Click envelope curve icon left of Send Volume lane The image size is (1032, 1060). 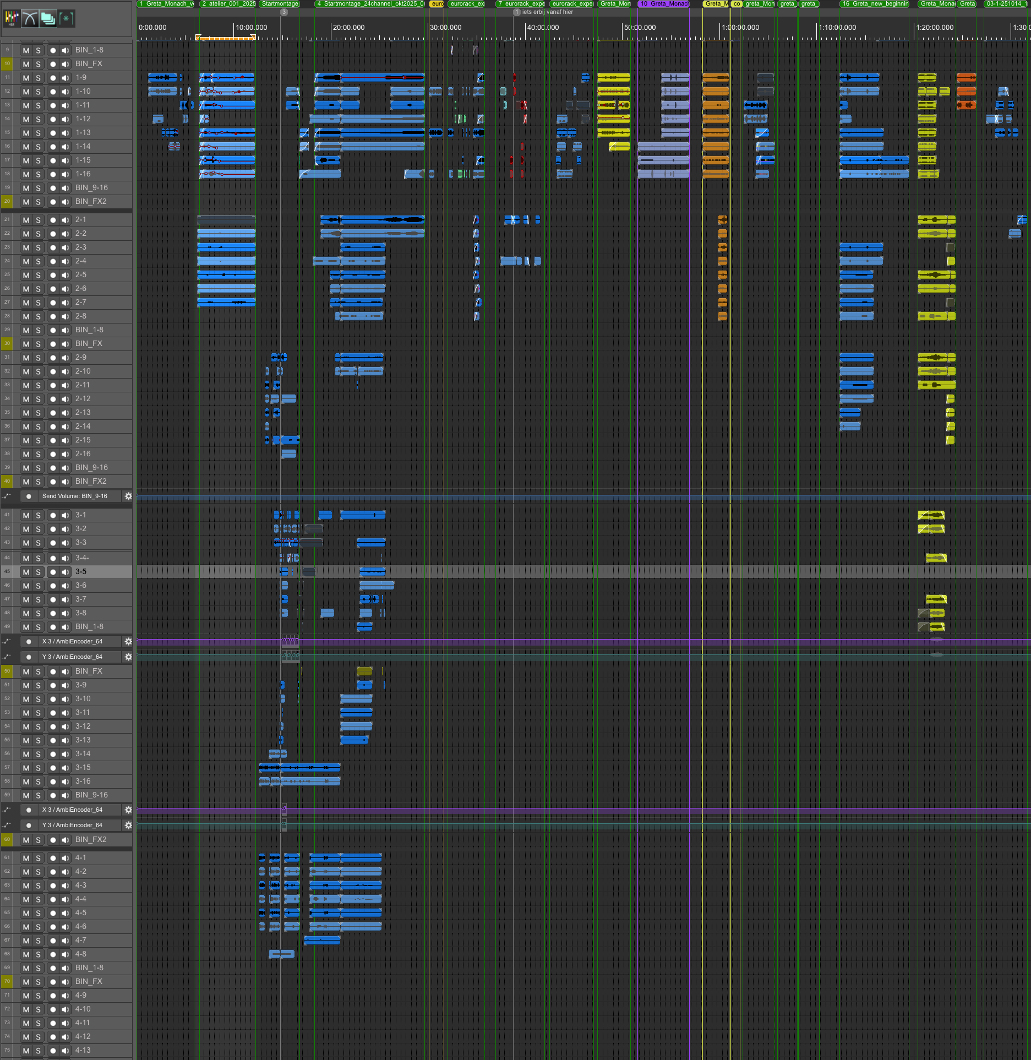coord(8,496)
